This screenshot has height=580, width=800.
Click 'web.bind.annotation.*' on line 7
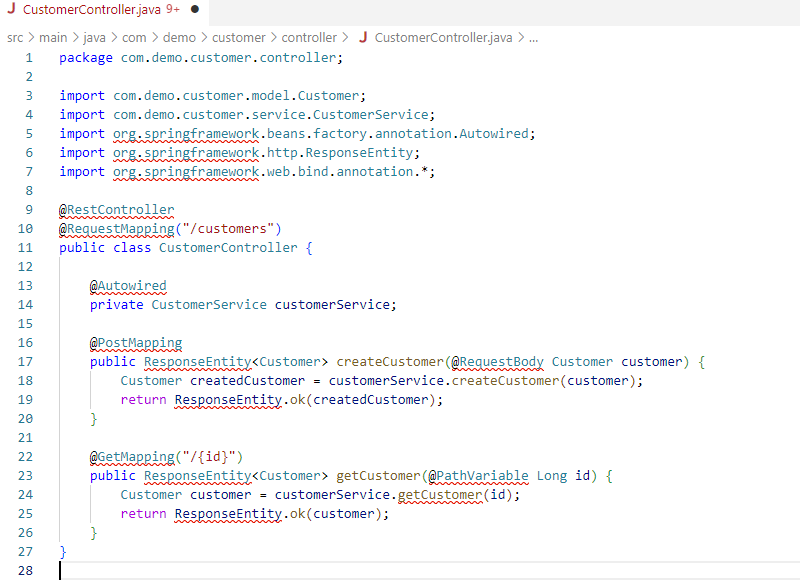tap(347, 172)
